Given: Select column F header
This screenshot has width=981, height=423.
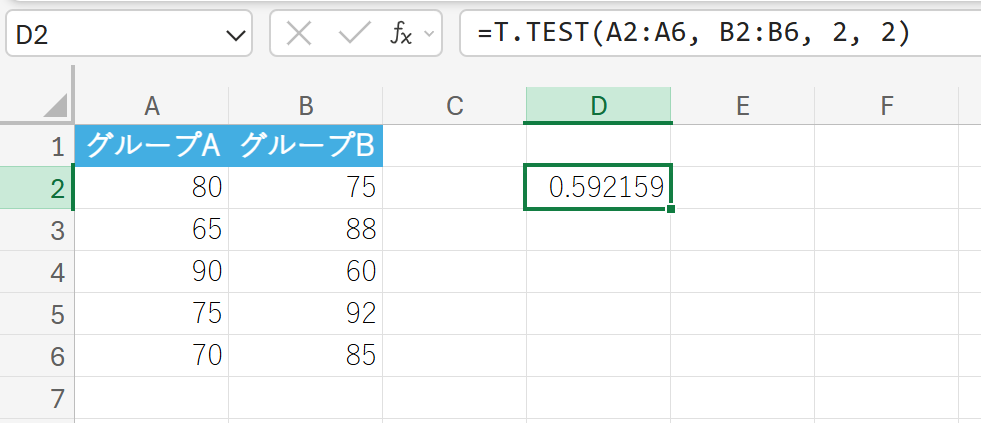Looking at the screenshot, I should click(x=887, y=106).
